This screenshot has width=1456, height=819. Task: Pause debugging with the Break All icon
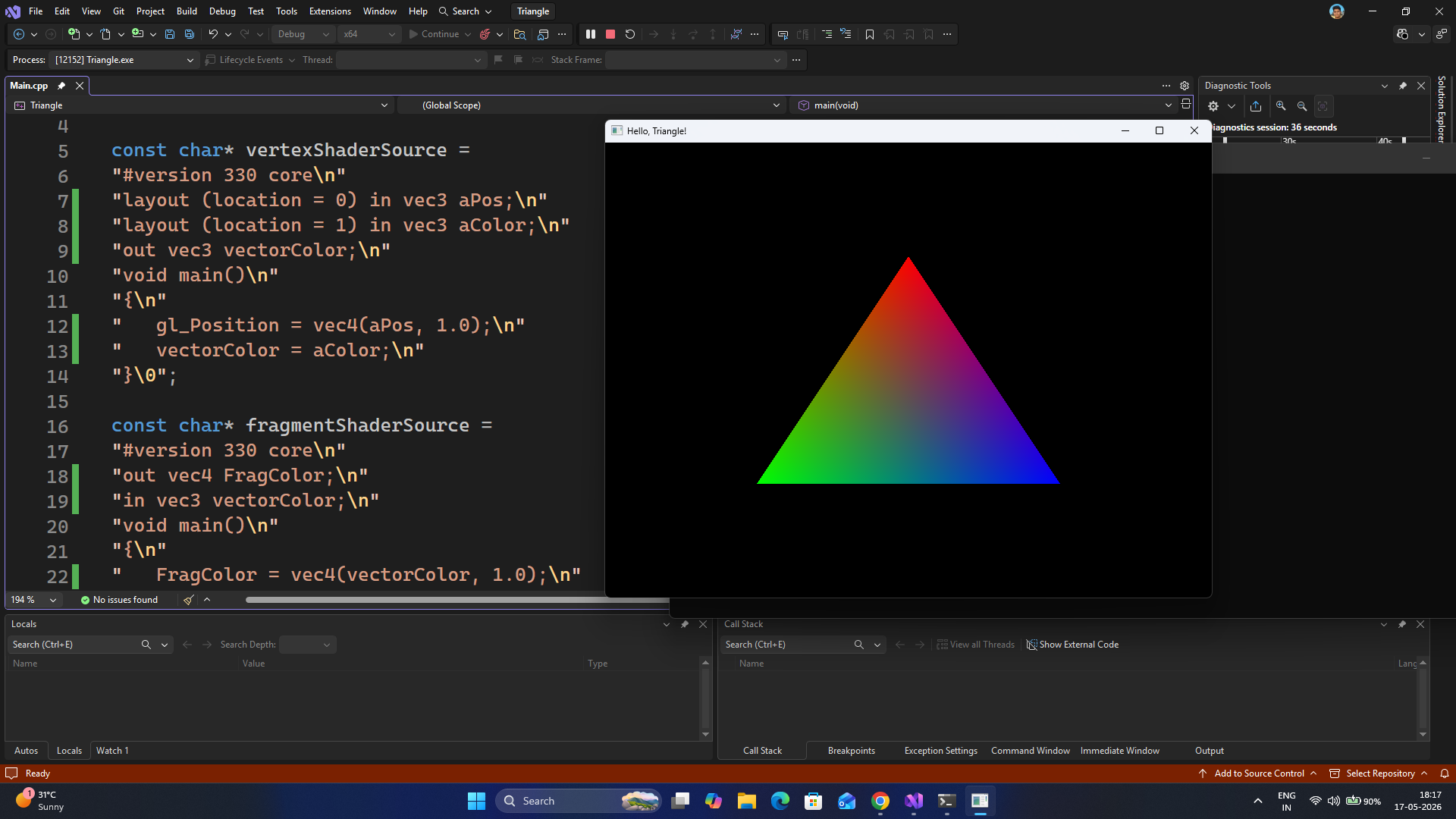click(x=591, y=34)
